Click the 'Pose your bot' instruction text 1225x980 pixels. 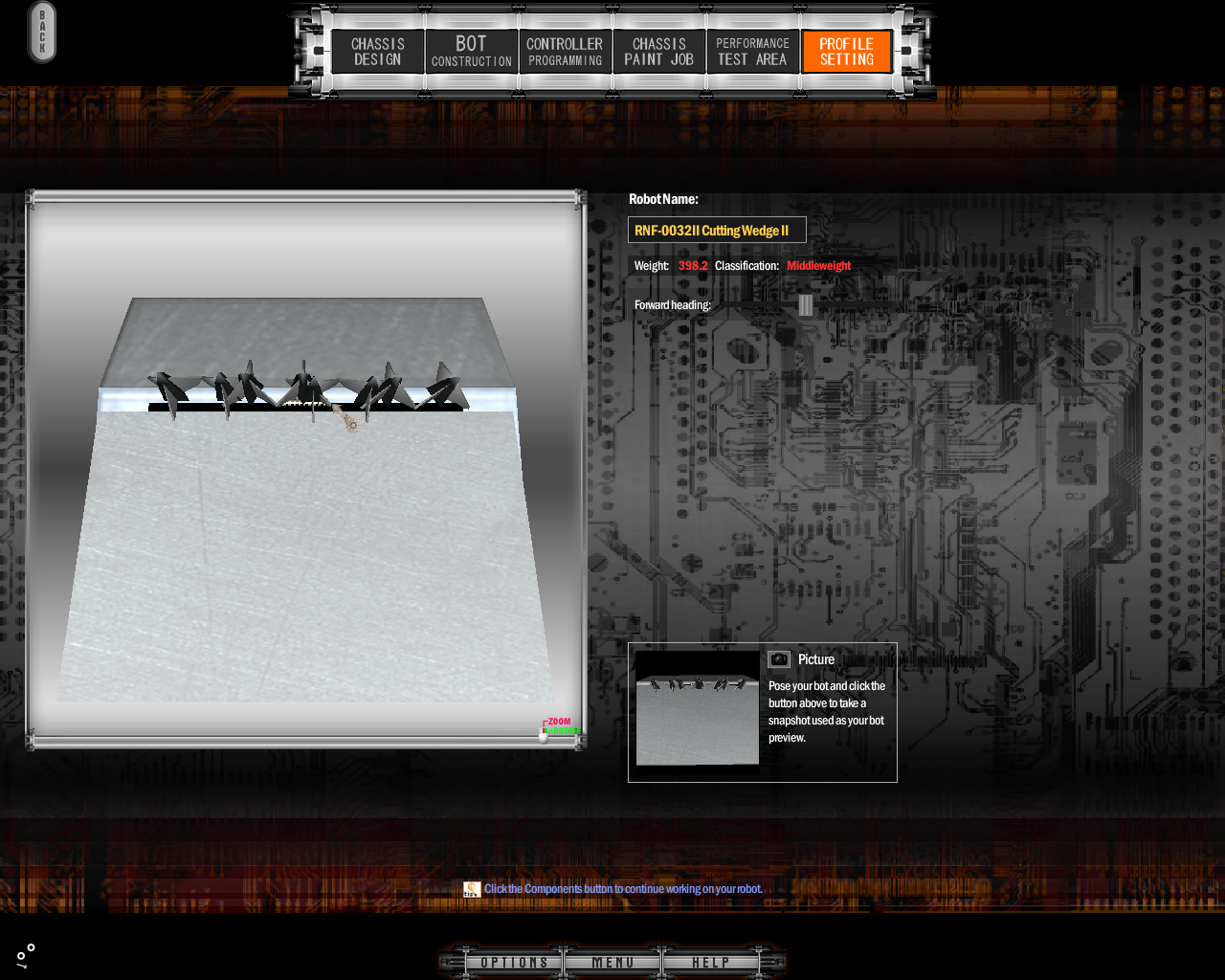[x=827, y=712]
